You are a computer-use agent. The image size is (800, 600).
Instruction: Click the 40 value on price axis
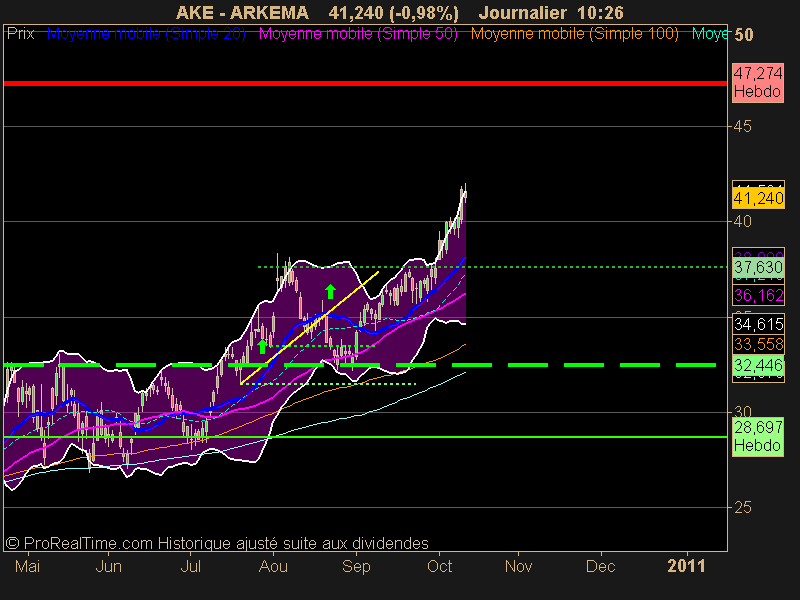[x=742, y=221]
